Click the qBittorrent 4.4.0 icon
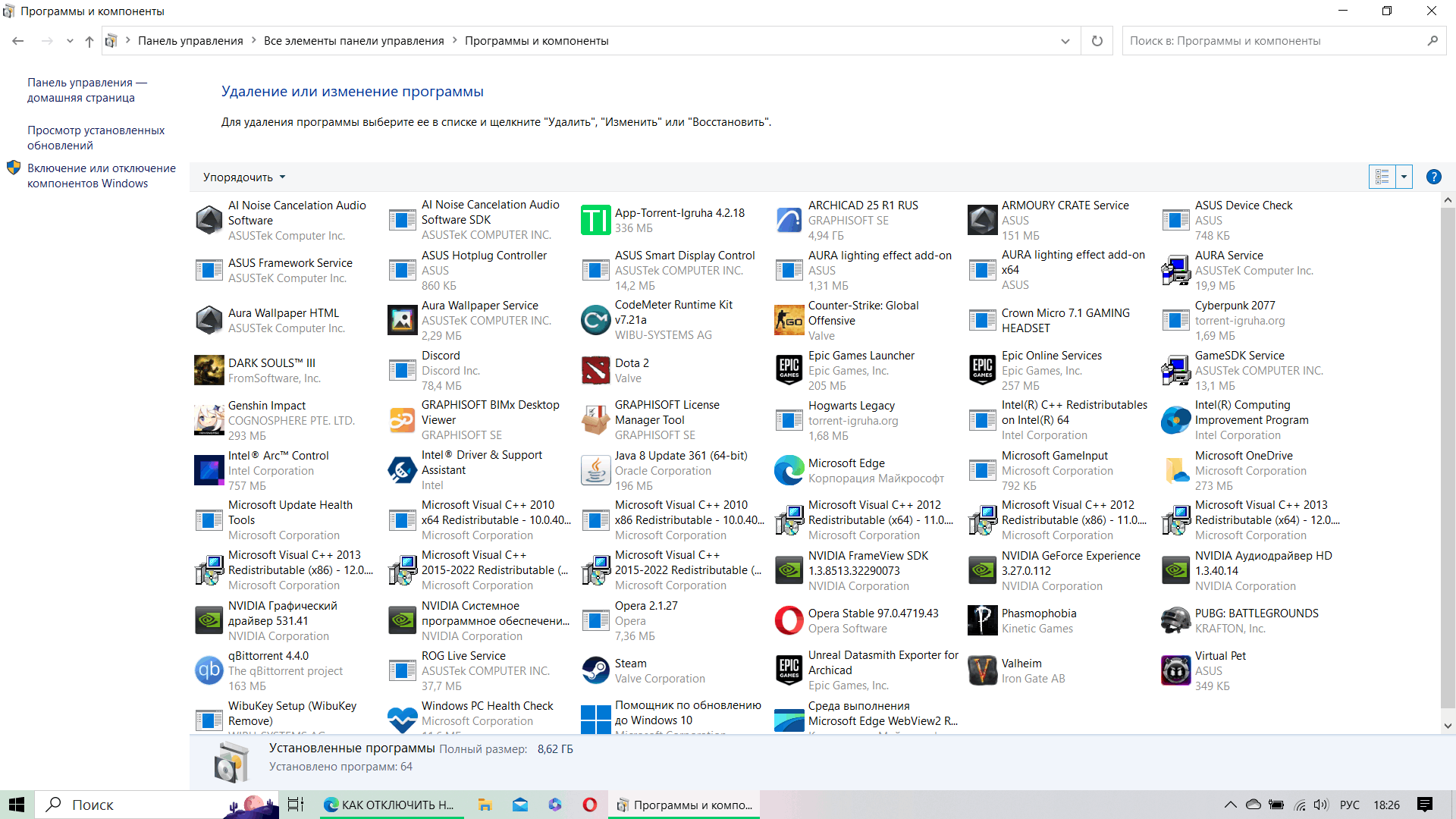Image resolution: width=1456 pixels, height=819 pixels. [209, 671]
